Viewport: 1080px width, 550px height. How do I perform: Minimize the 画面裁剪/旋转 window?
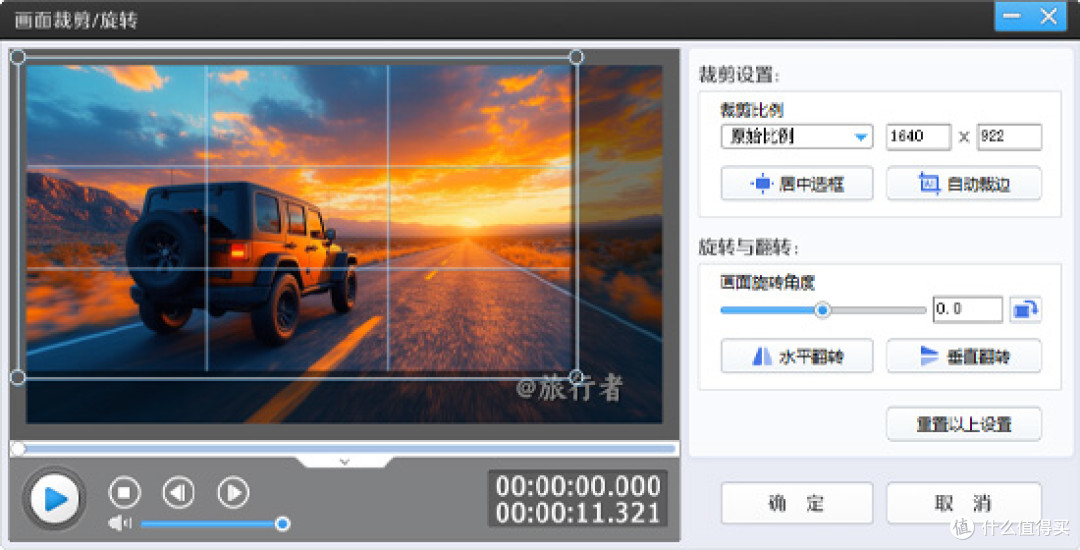coord(1012,17)
